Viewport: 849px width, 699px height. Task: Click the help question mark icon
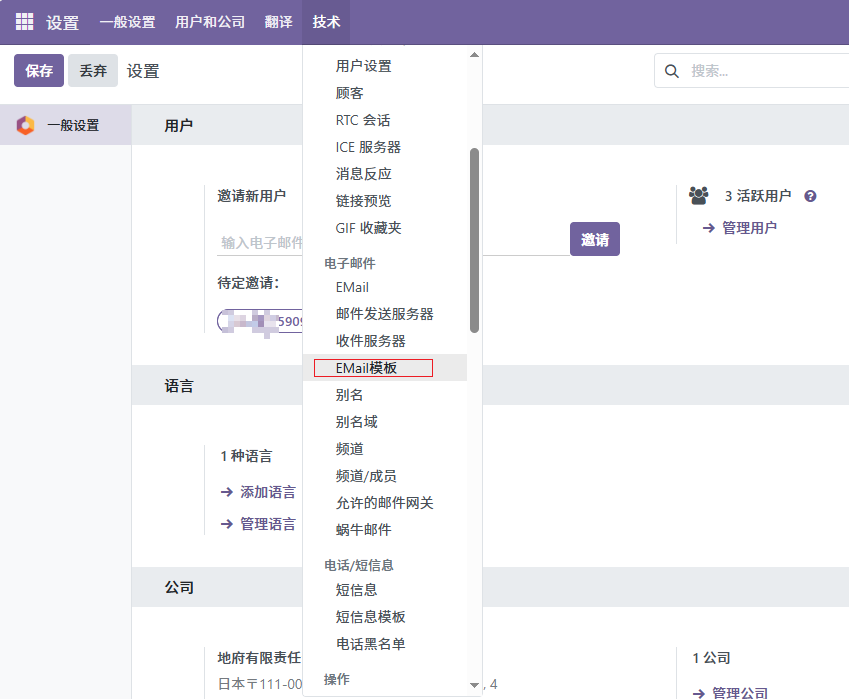[x=810, y=196]
